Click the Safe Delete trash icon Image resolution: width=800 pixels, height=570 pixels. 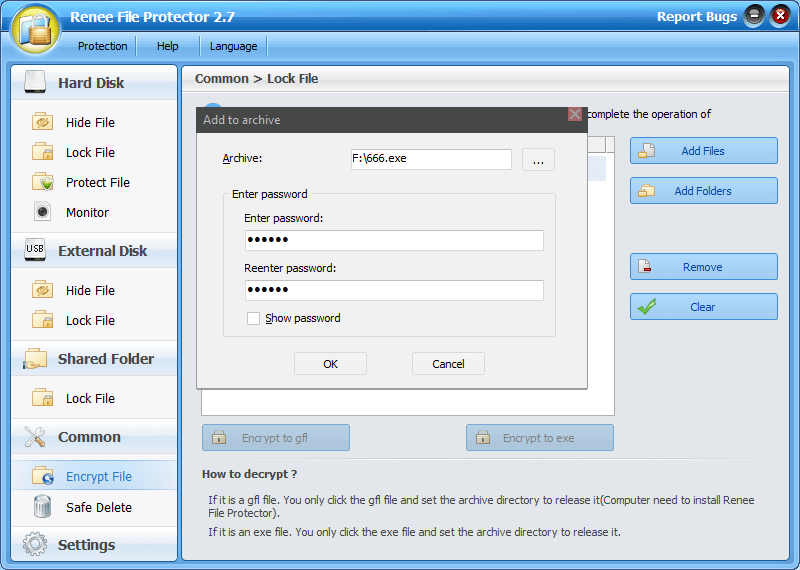click(x=42, y=507)
